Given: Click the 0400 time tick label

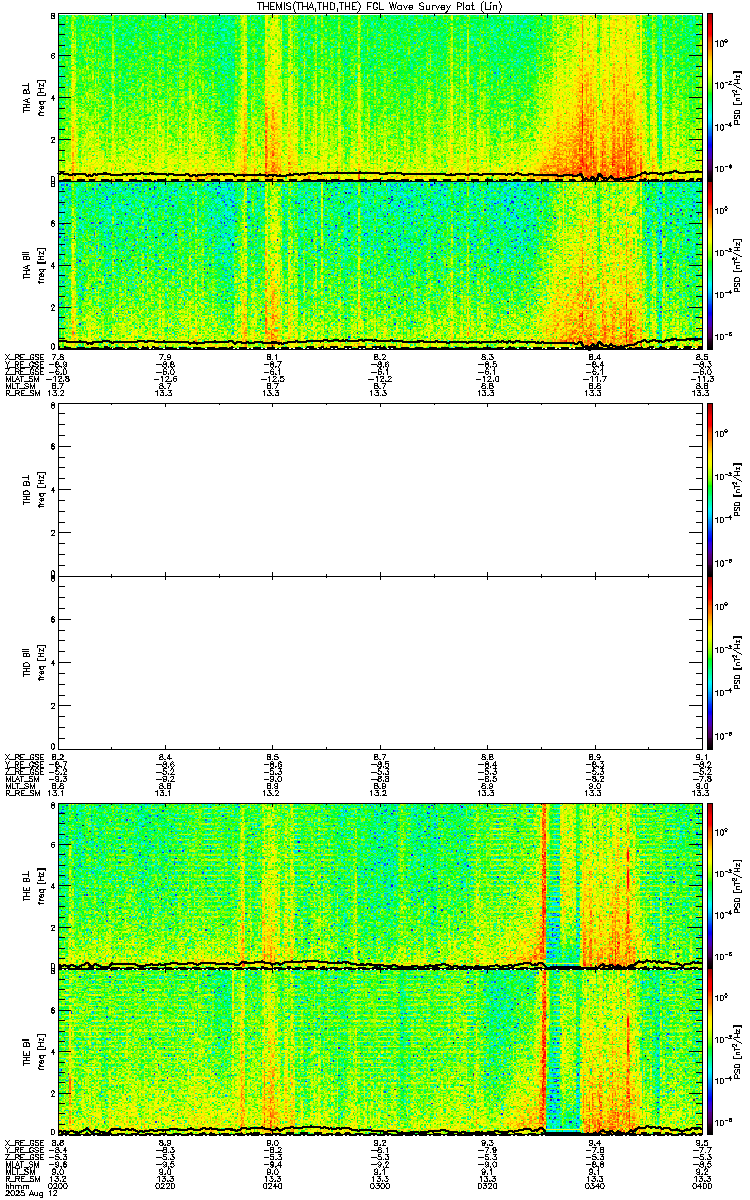Looking at the screenshot, I should 701,1185.
